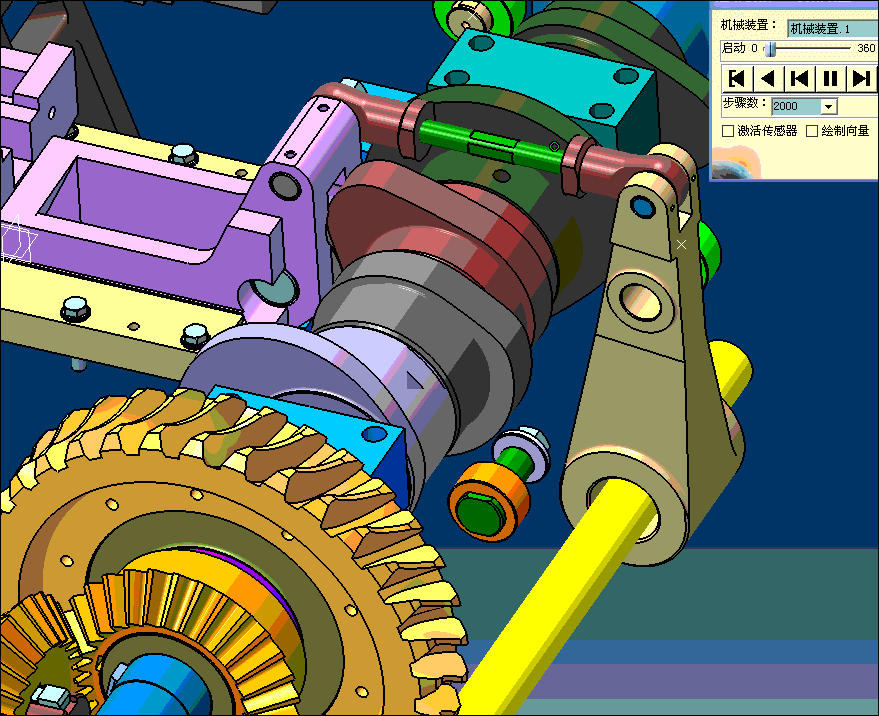Step the simulation one step forward
Viewport: 879px width, 716px height.
tap(861, 78)
